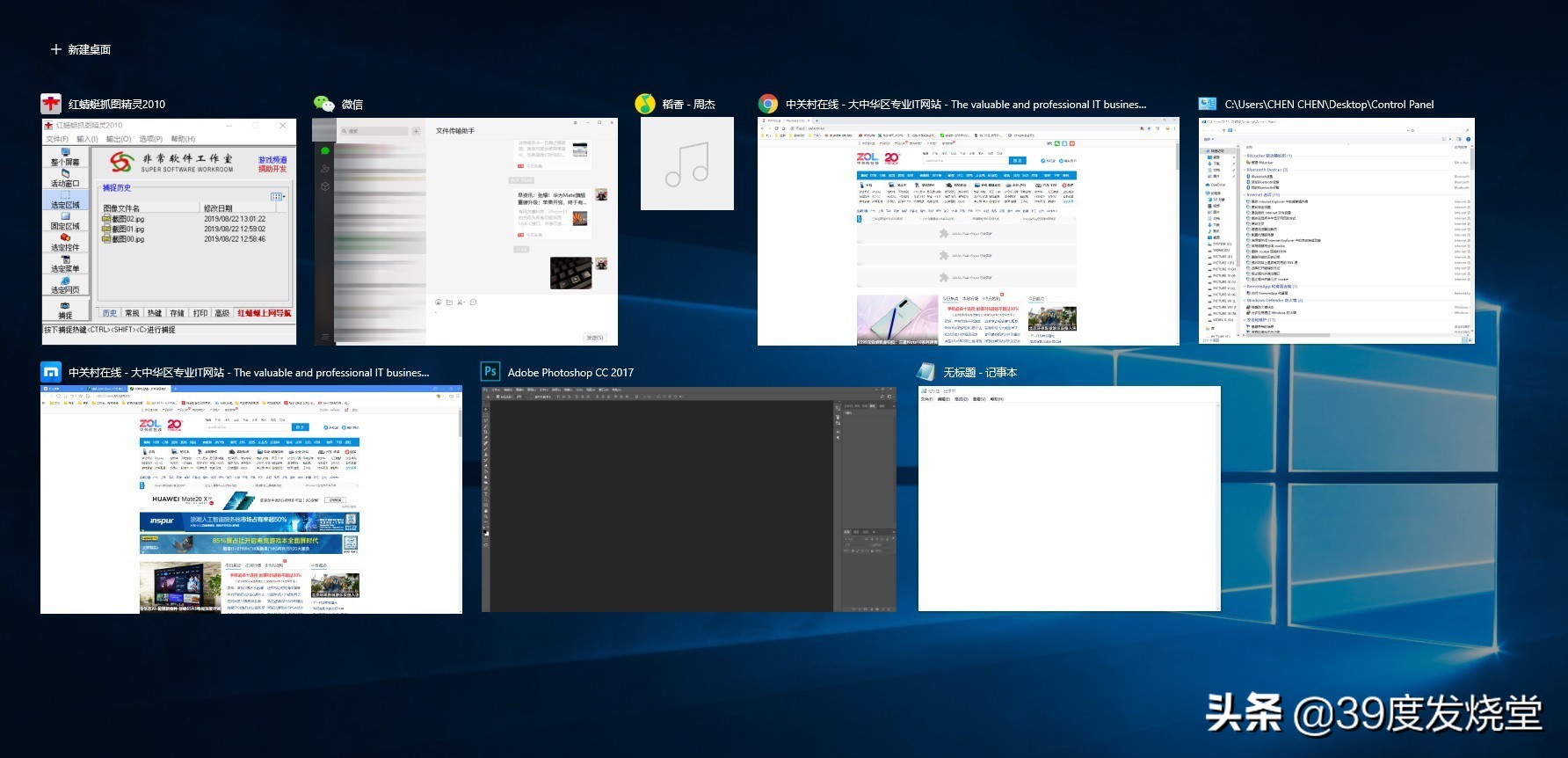The image size is (1568, 758).
Task: Open the WeChat favorites cube sidebar icon
Action: click(324, 186)
